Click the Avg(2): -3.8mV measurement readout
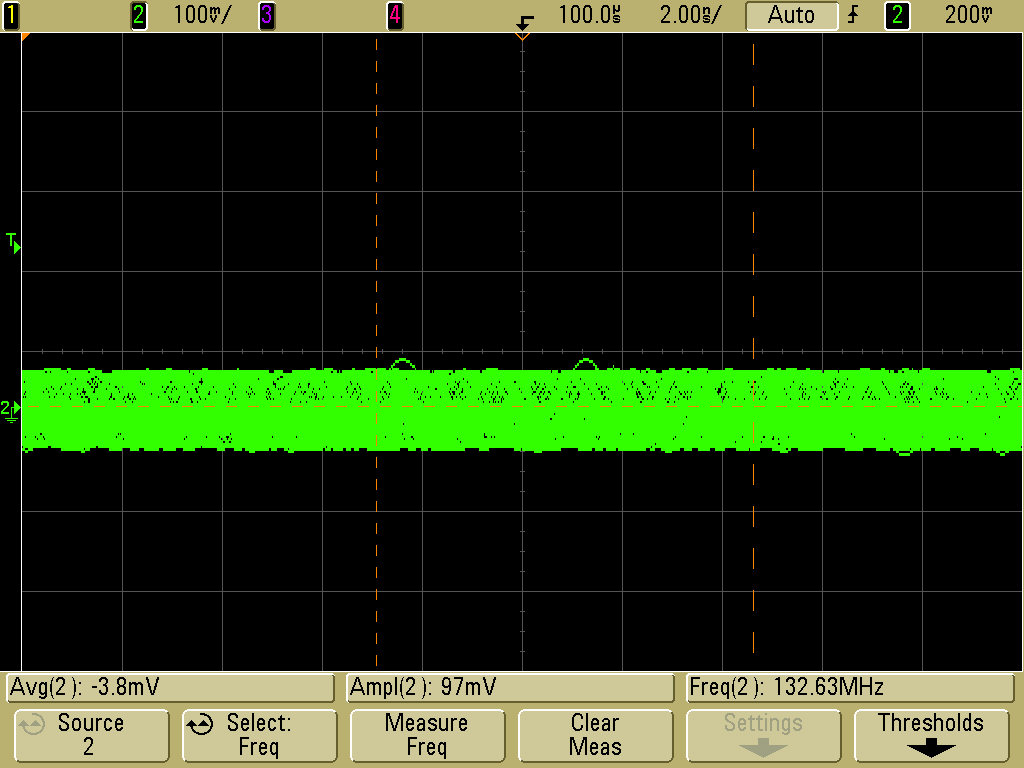Image resolution: width=1024 pixels, height=768 pixels. click(x=170, y=688)
